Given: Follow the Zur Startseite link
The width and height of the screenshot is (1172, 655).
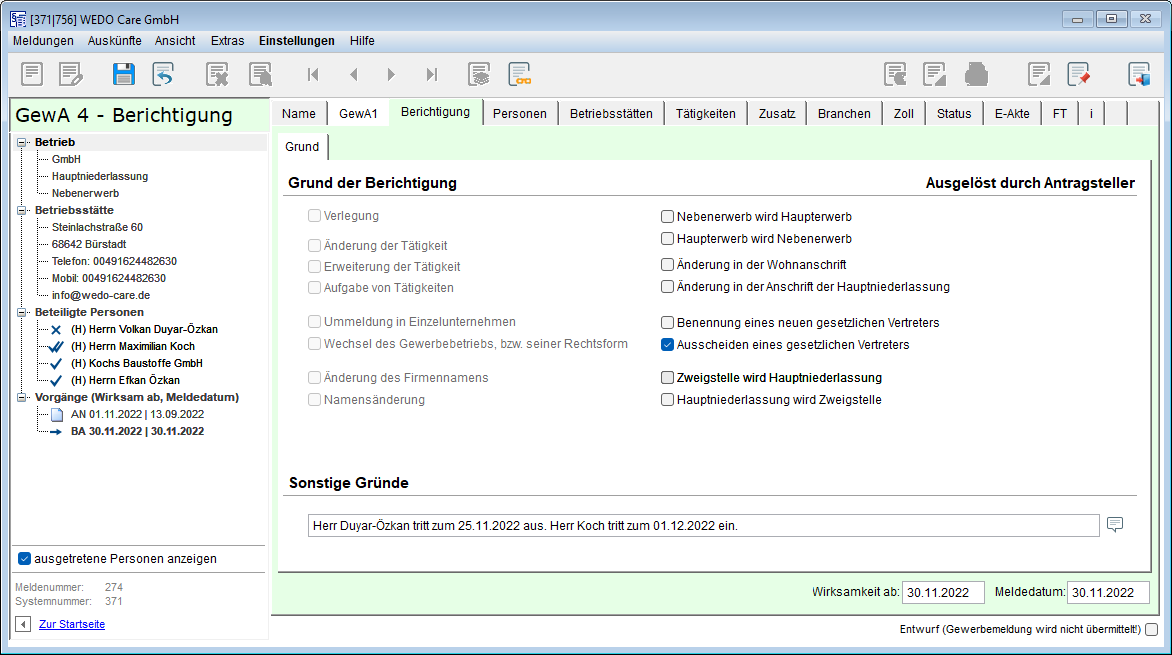Looking at the screenshot, I should [72, 624].
